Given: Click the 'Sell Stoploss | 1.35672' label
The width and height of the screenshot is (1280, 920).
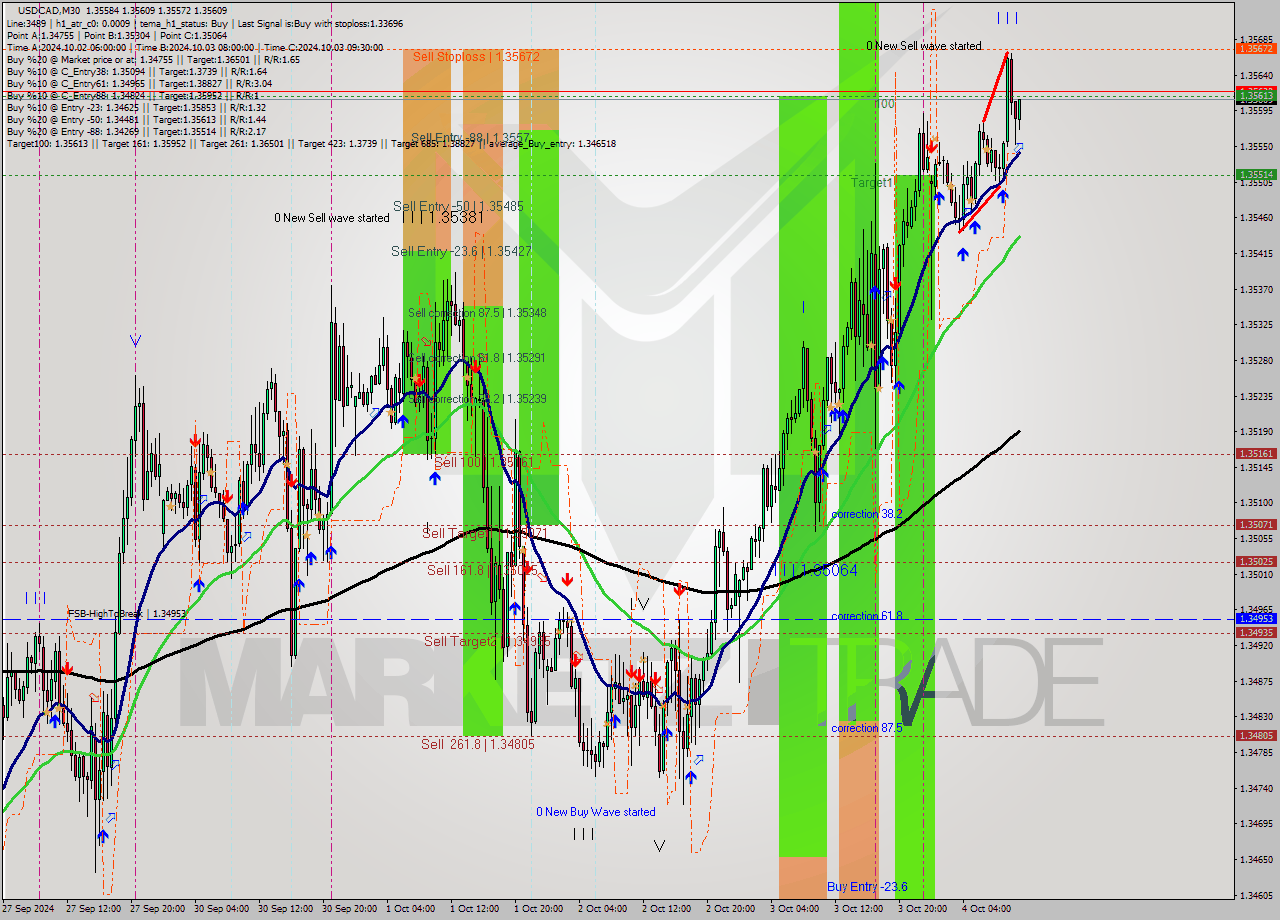Looking at the screenshot, I should (476, 57).
